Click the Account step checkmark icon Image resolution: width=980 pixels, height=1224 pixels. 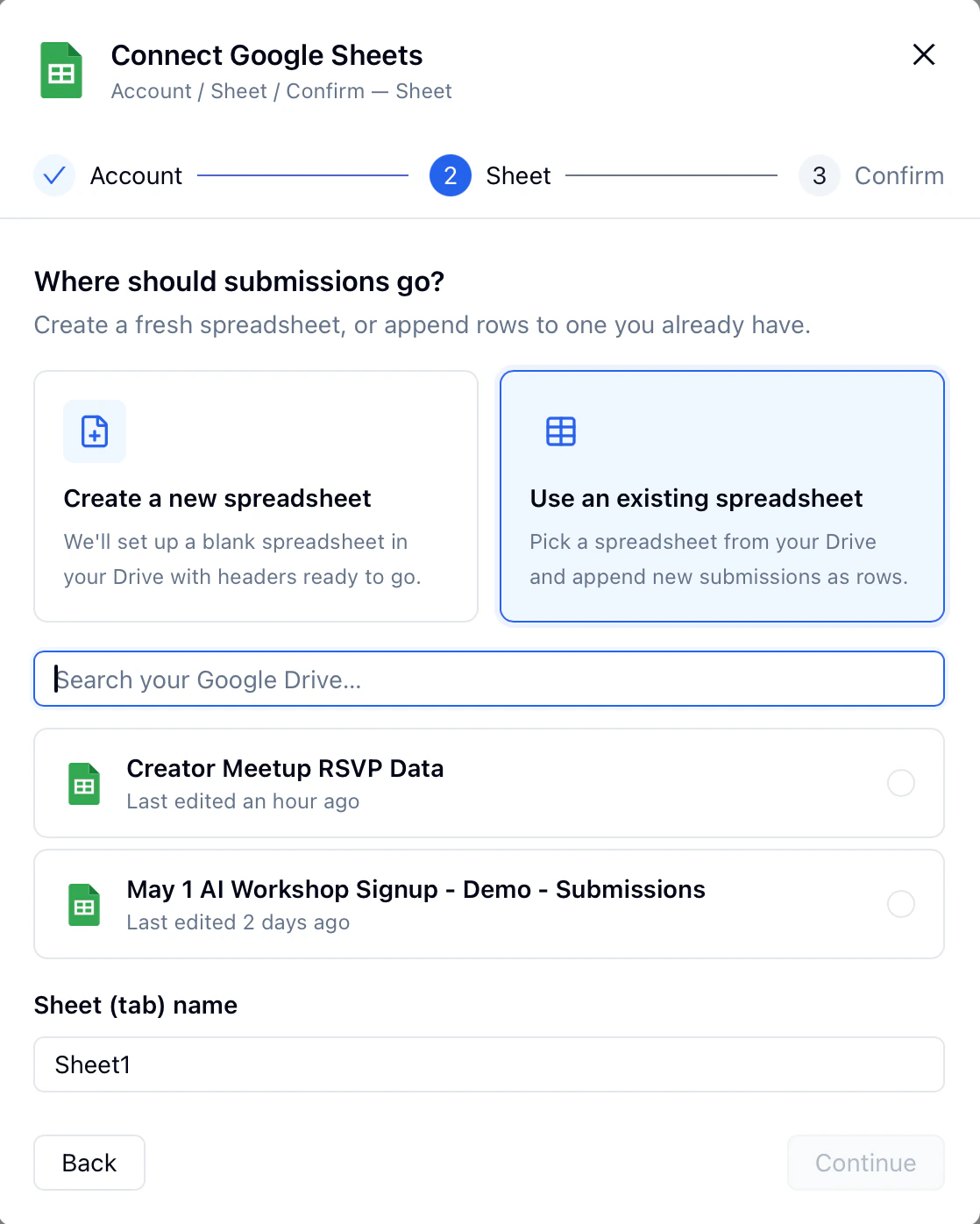coord(54,175)
